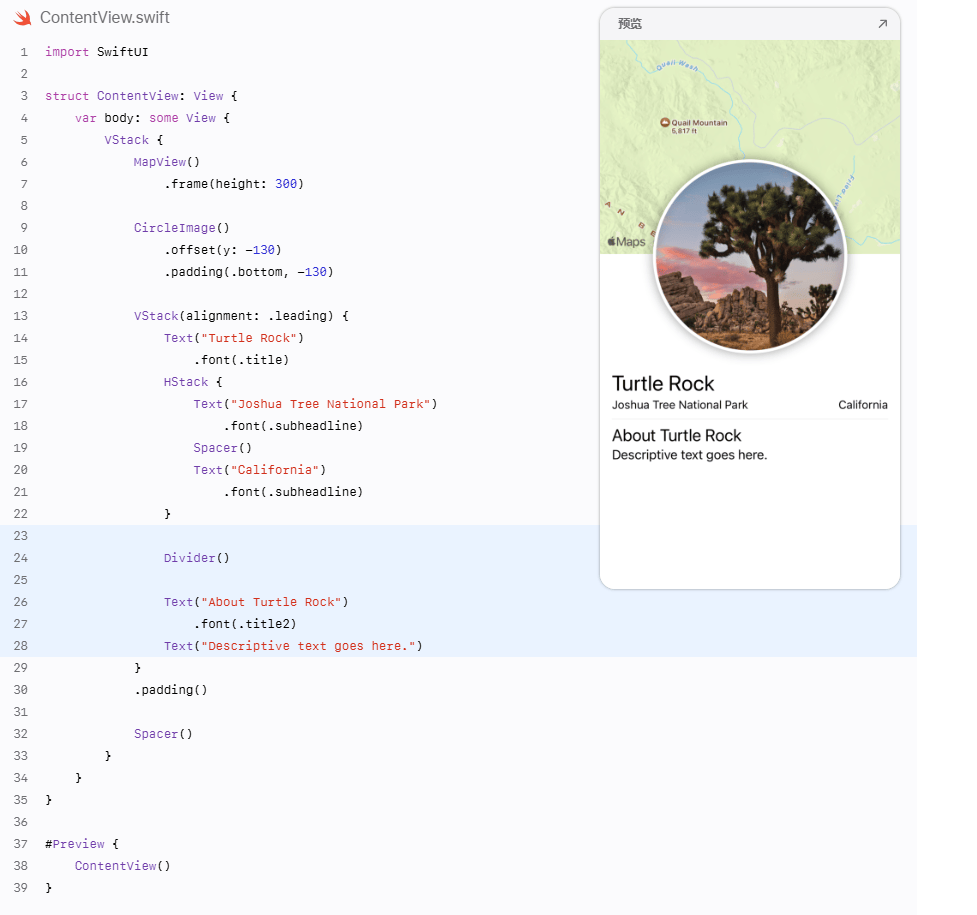Click the Descriptive text goes here line

point(689,455)
